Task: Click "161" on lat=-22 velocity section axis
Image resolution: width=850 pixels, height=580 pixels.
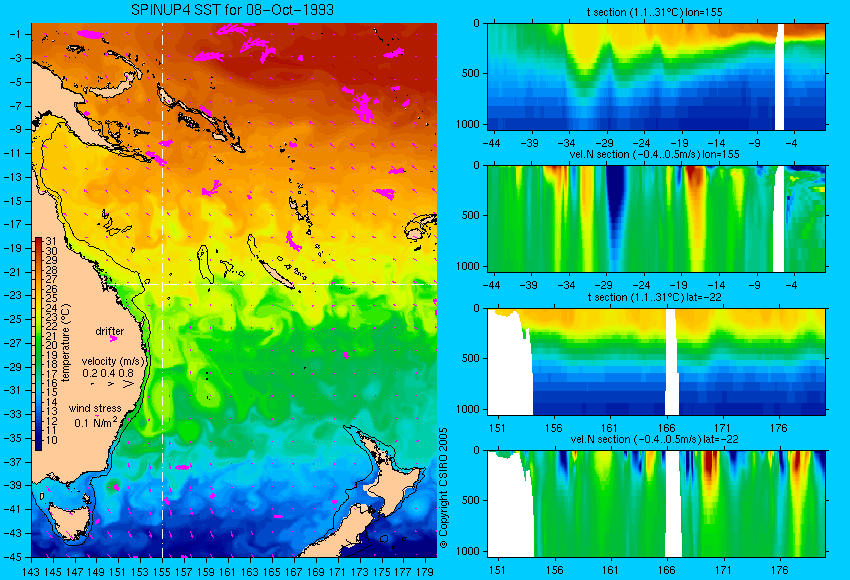Action: pos(610,570)
